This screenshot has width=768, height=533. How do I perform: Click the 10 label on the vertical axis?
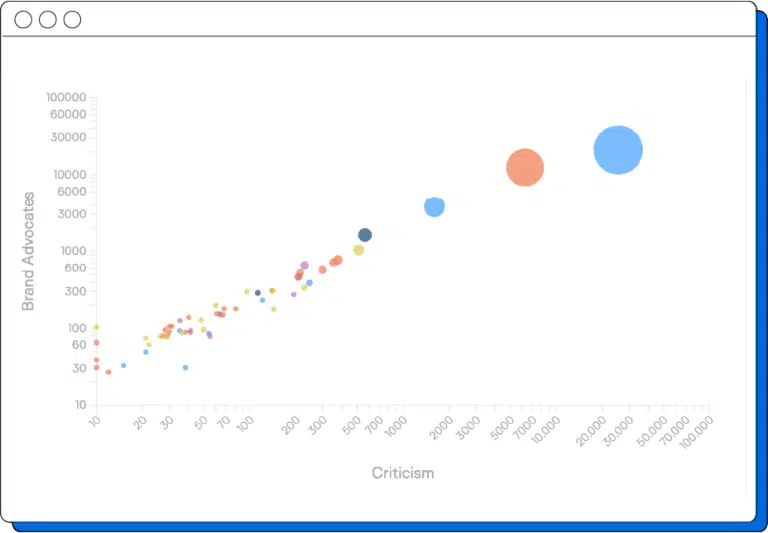pos(79,405)
